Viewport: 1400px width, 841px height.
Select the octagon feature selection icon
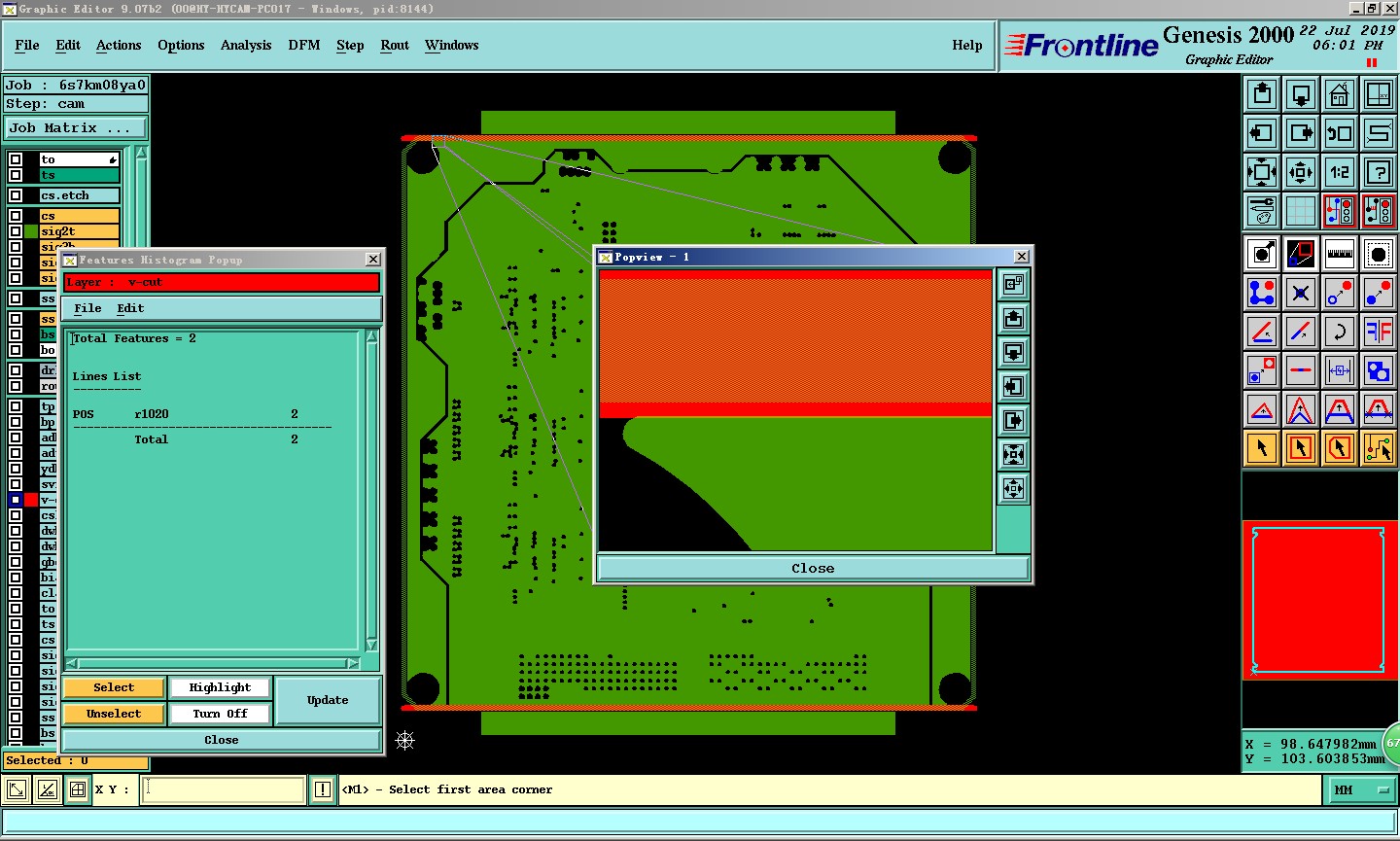(x=1379, y=254)
